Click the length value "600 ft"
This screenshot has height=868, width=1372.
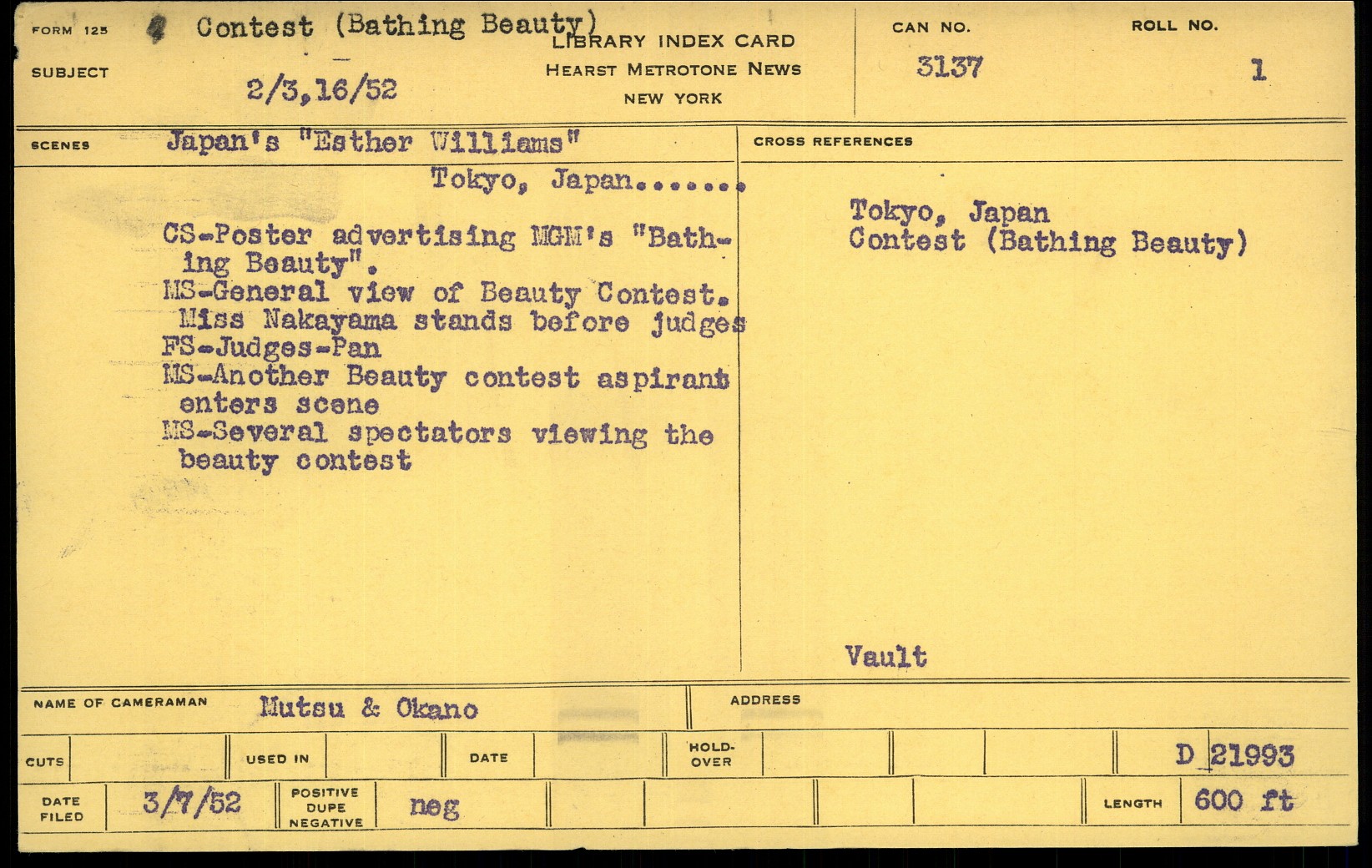tap(1243, 801)
